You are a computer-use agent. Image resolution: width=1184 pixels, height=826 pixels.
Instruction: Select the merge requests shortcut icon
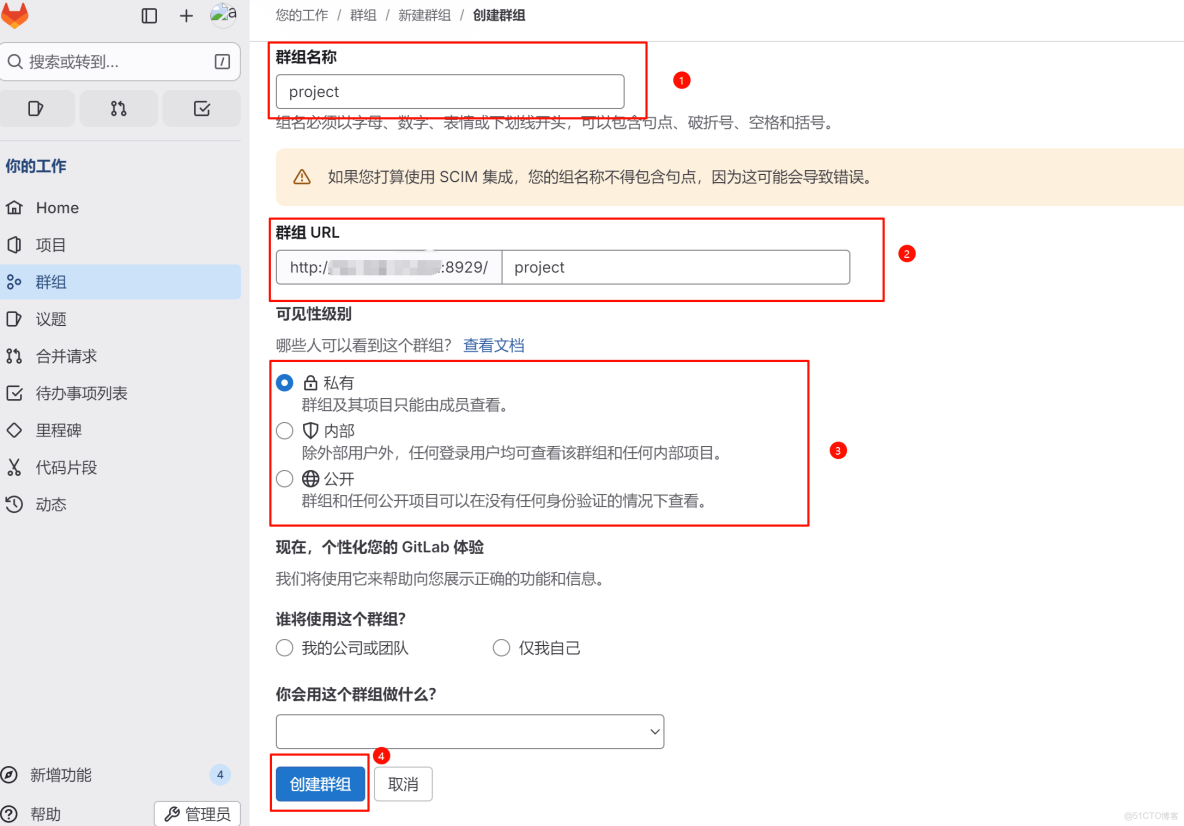[x=121, y=108]
